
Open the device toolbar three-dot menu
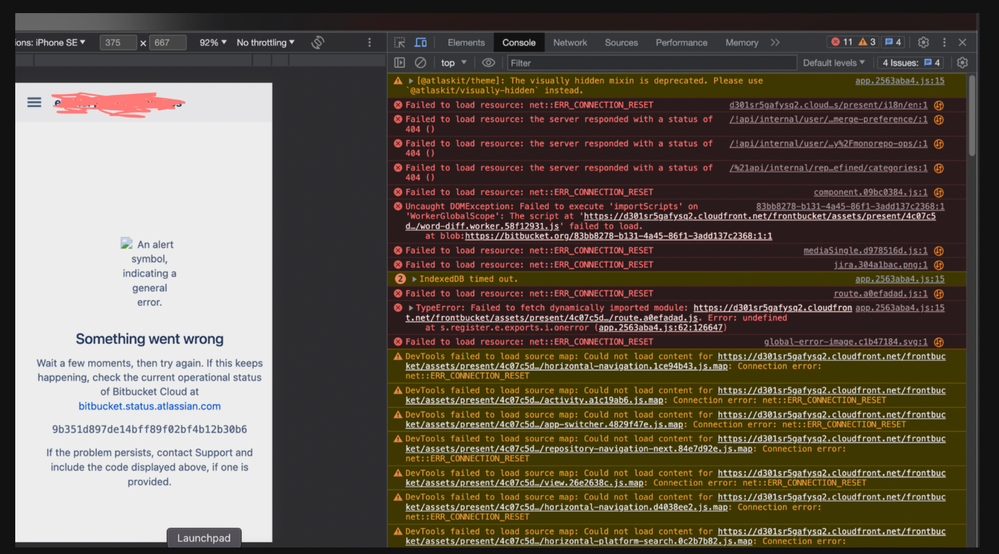coord(369,43)
